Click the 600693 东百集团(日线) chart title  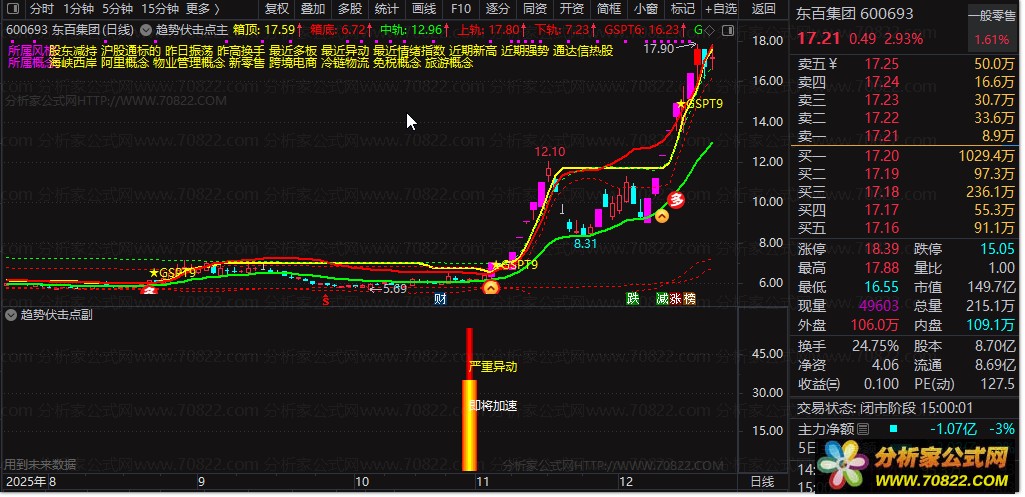(x=70, y=30)
